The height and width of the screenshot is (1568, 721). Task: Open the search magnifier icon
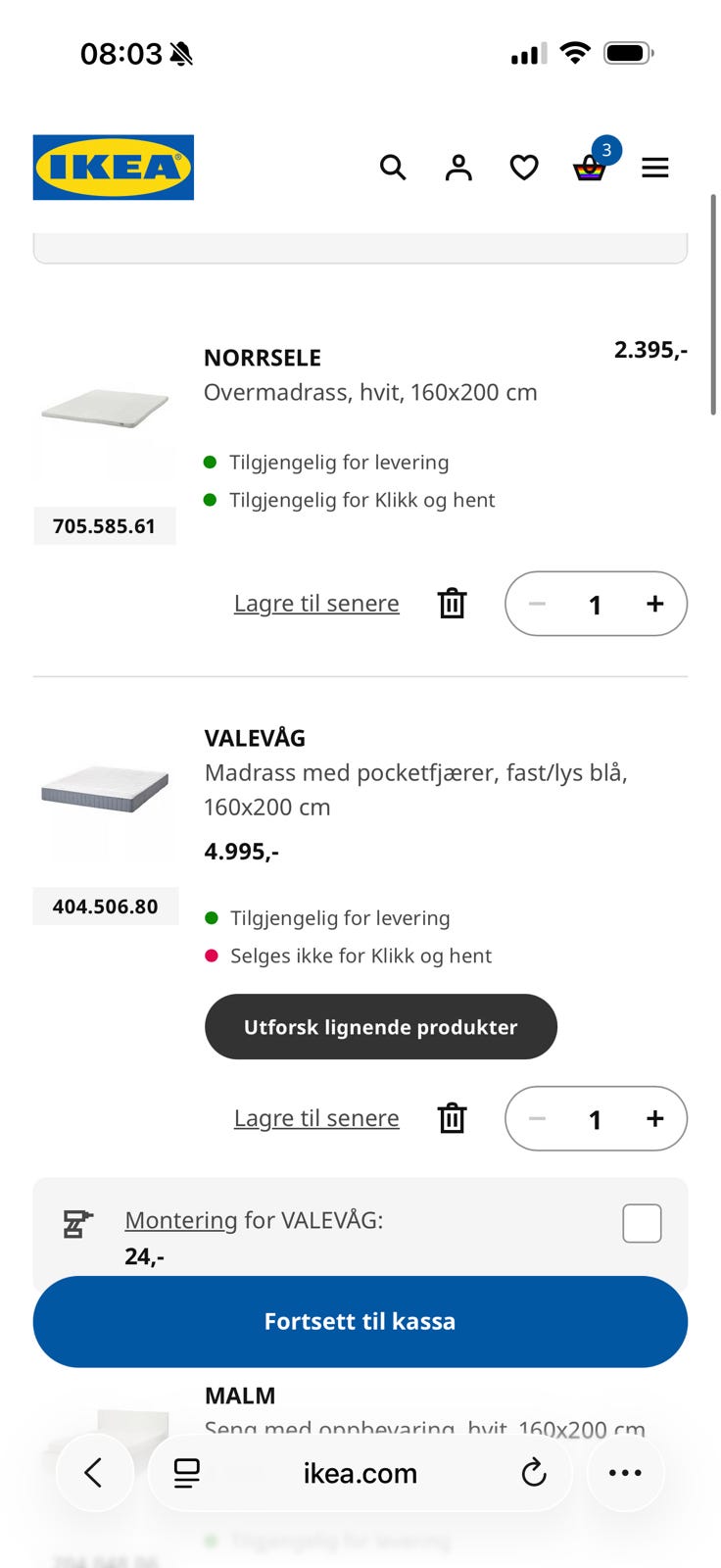393,168
